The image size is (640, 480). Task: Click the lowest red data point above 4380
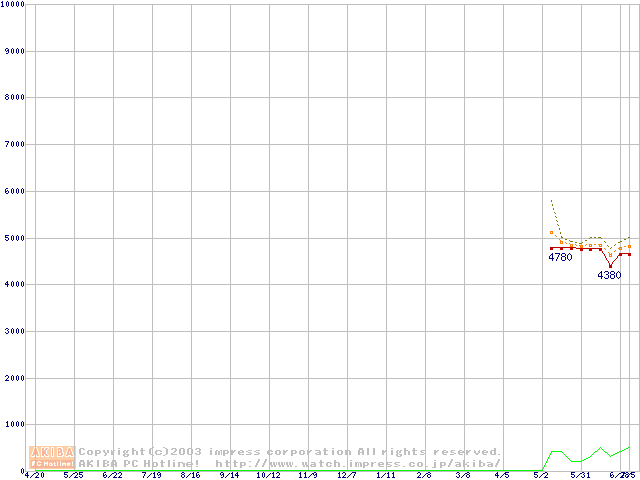[610, 266]
